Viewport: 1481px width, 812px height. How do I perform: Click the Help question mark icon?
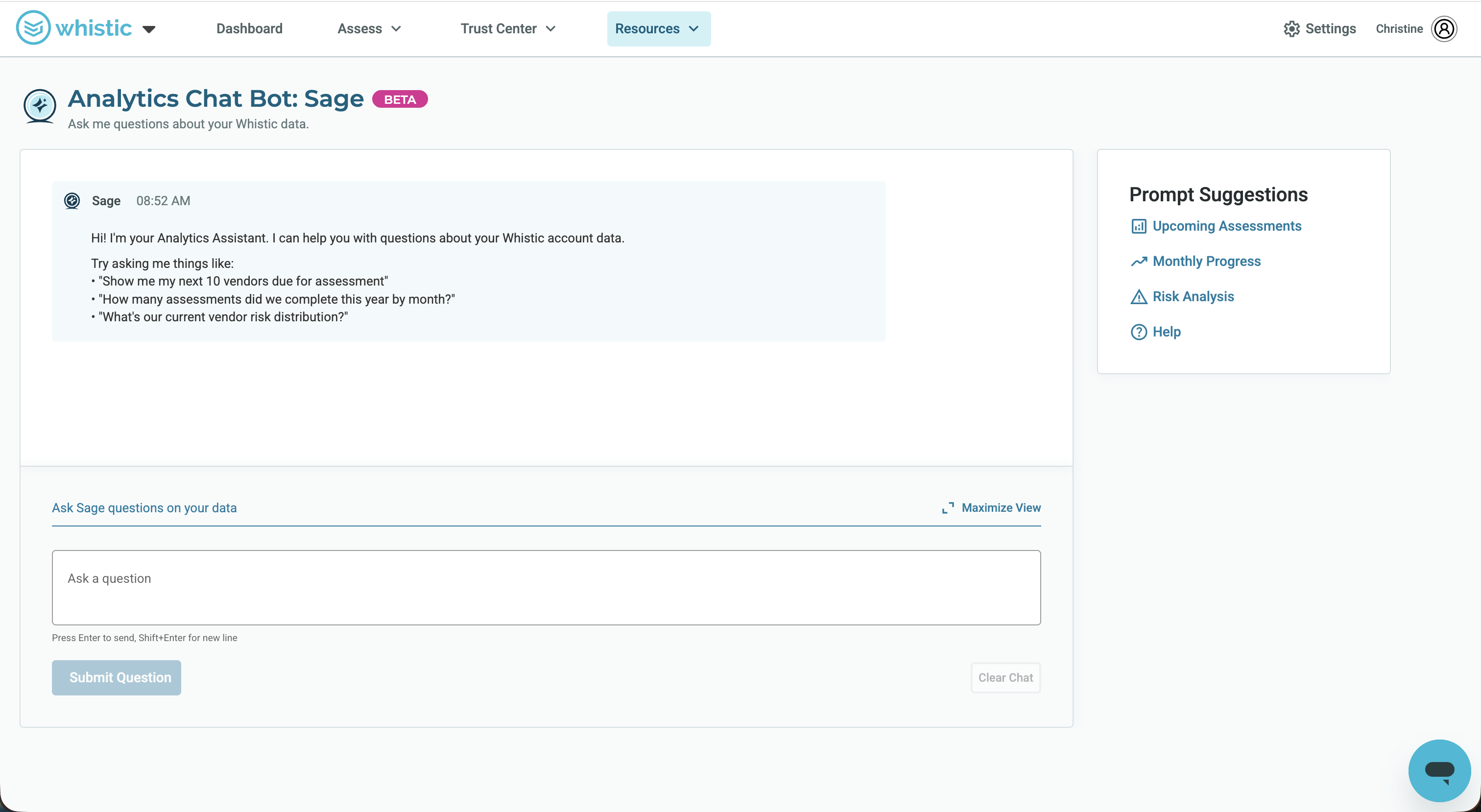pyautogui.click(x=1138, y=332)
